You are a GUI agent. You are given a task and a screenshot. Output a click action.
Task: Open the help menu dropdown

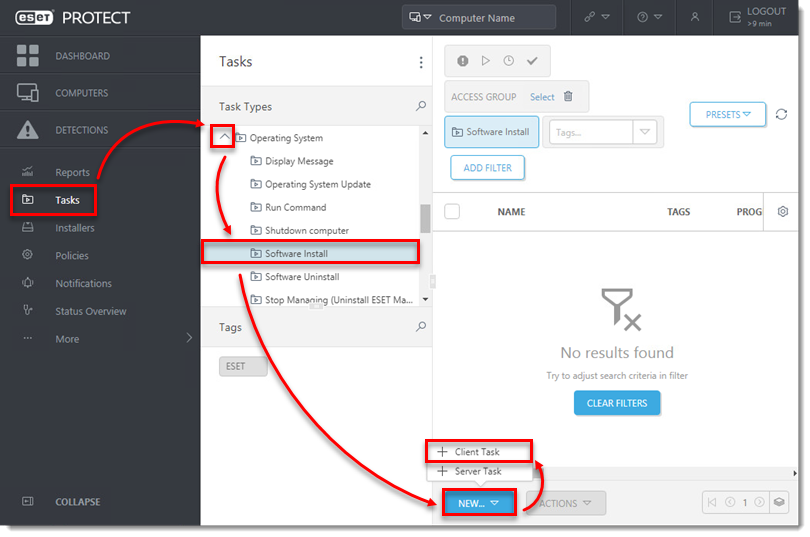649,18
